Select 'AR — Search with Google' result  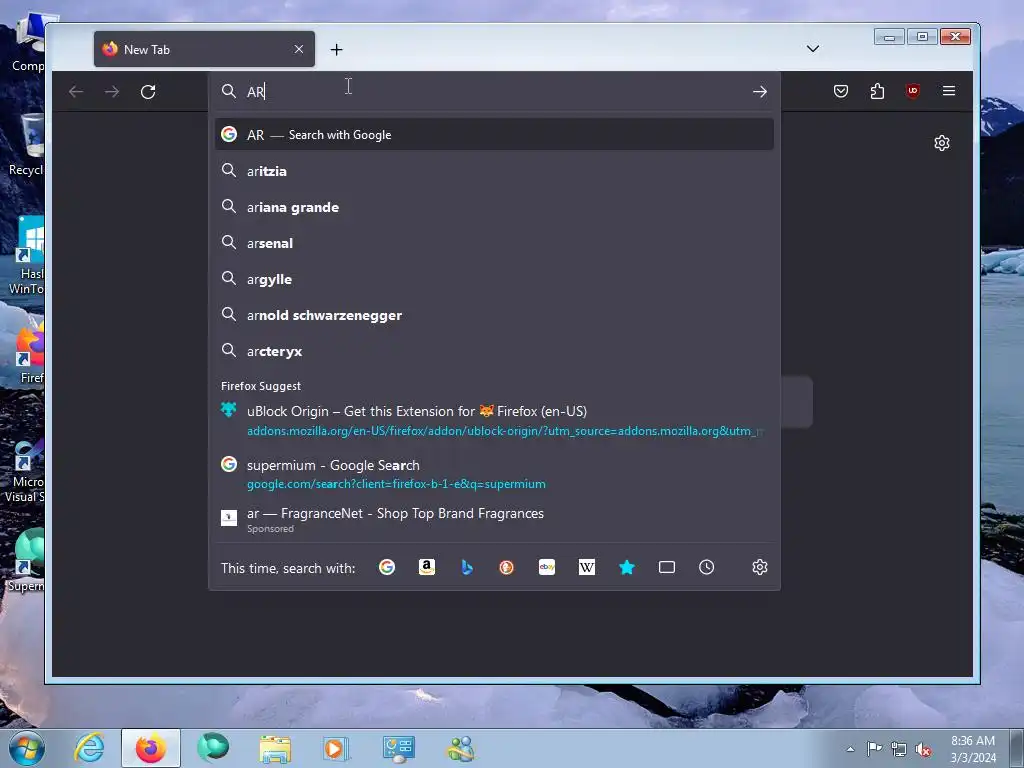[494, 135]
